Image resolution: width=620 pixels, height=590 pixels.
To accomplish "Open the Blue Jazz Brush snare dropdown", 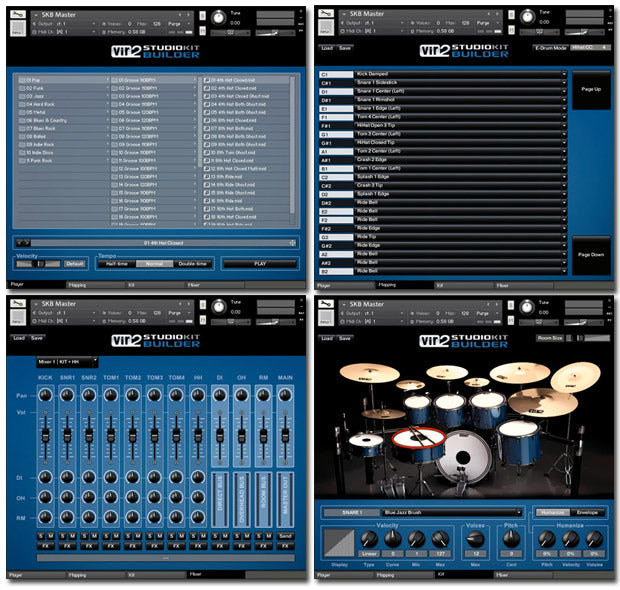I will 452,512.
